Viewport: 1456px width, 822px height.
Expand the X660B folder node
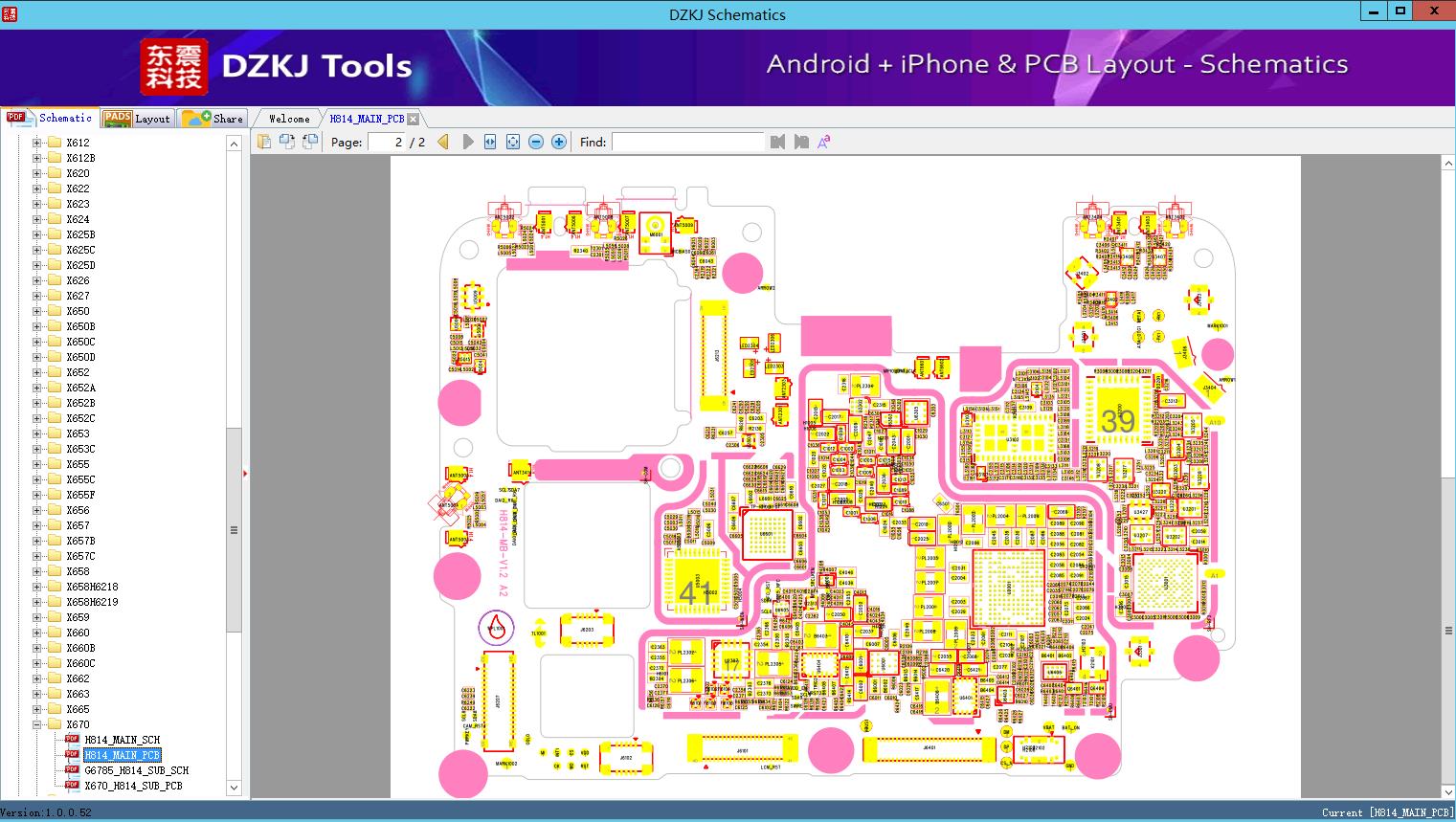pyautogui.click(x=37, y=648)
